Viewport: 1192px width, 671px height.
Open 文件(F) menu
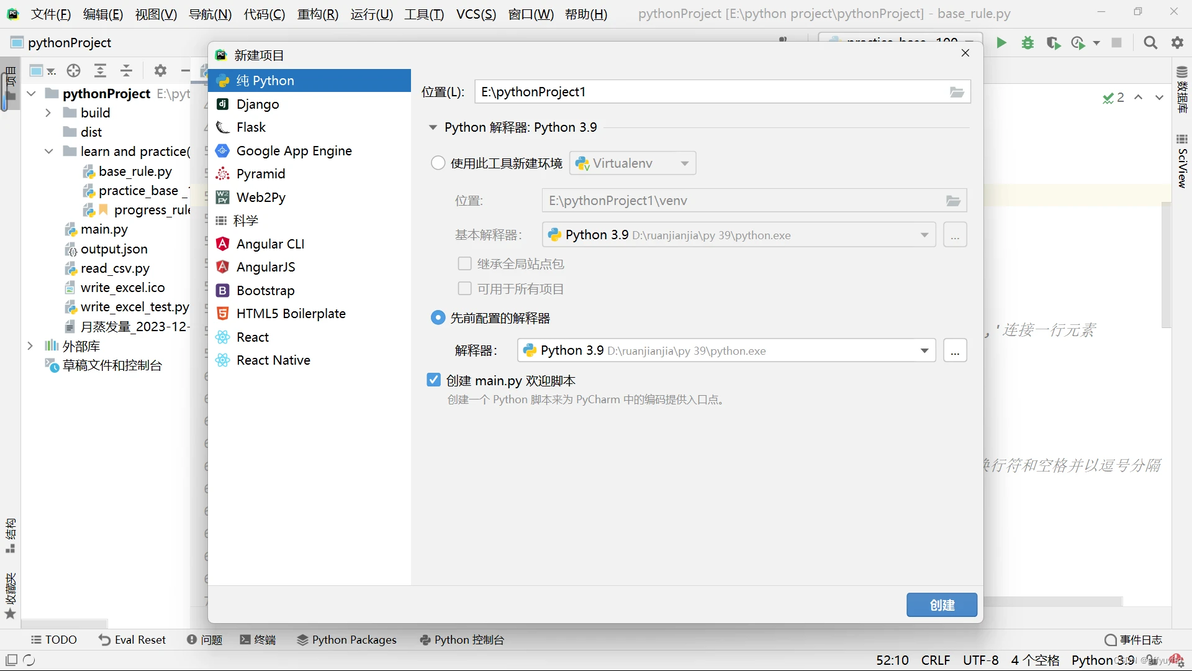pos(50,14)
